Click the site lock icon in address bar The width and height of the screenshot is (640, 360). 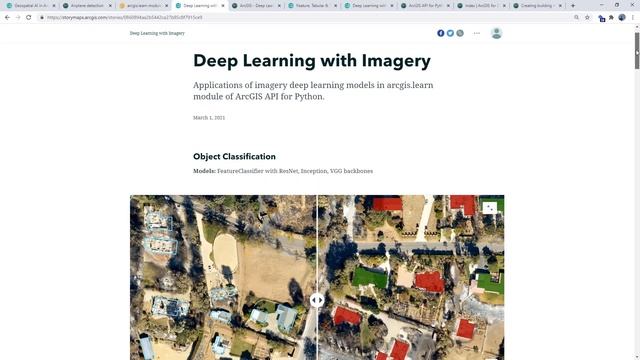(42, 18)
